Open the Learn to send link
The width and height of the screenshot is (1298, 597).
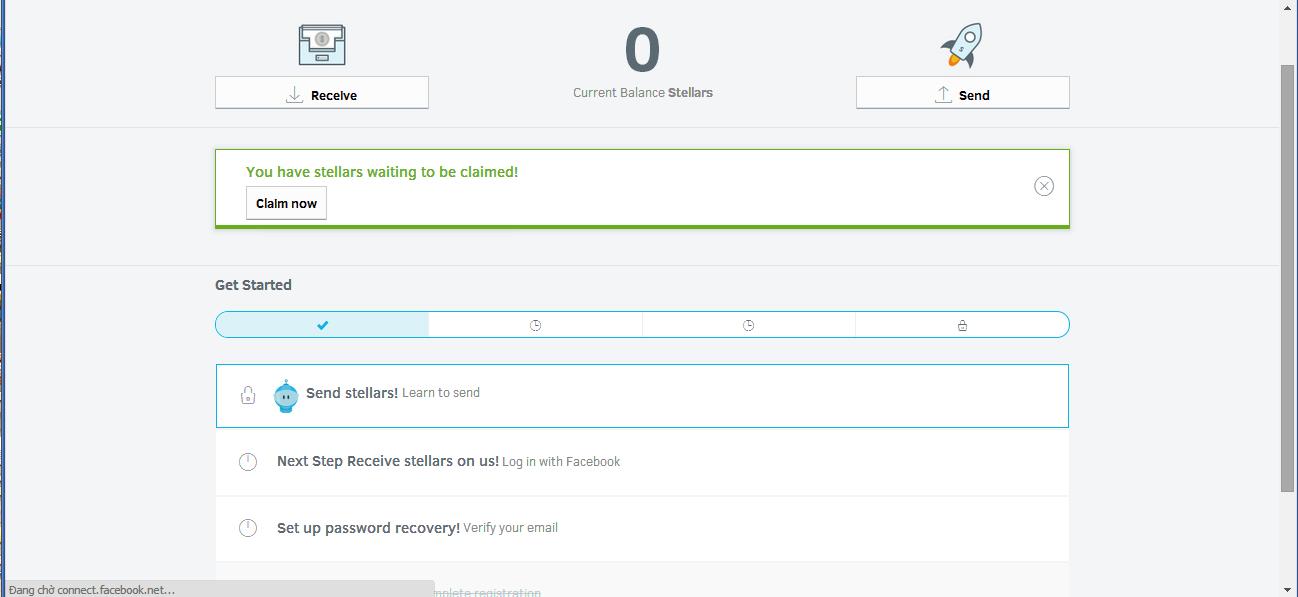click(x=440, y=393)
